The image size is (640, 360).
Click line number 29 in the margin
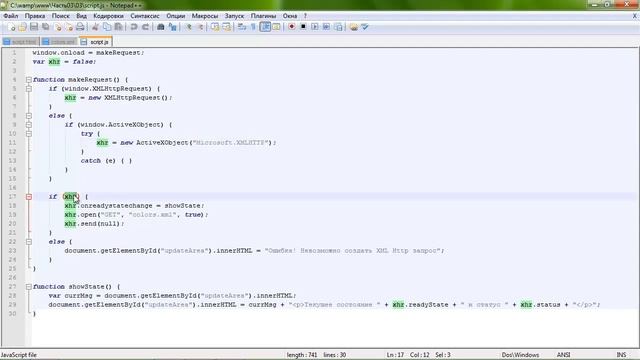point(12,304)
